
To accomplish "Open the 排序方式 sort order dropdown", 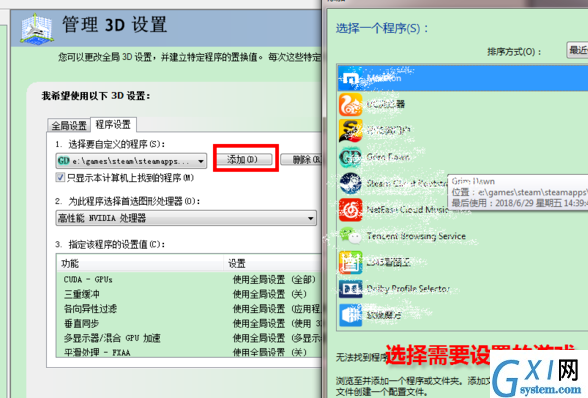I will 577,50.
